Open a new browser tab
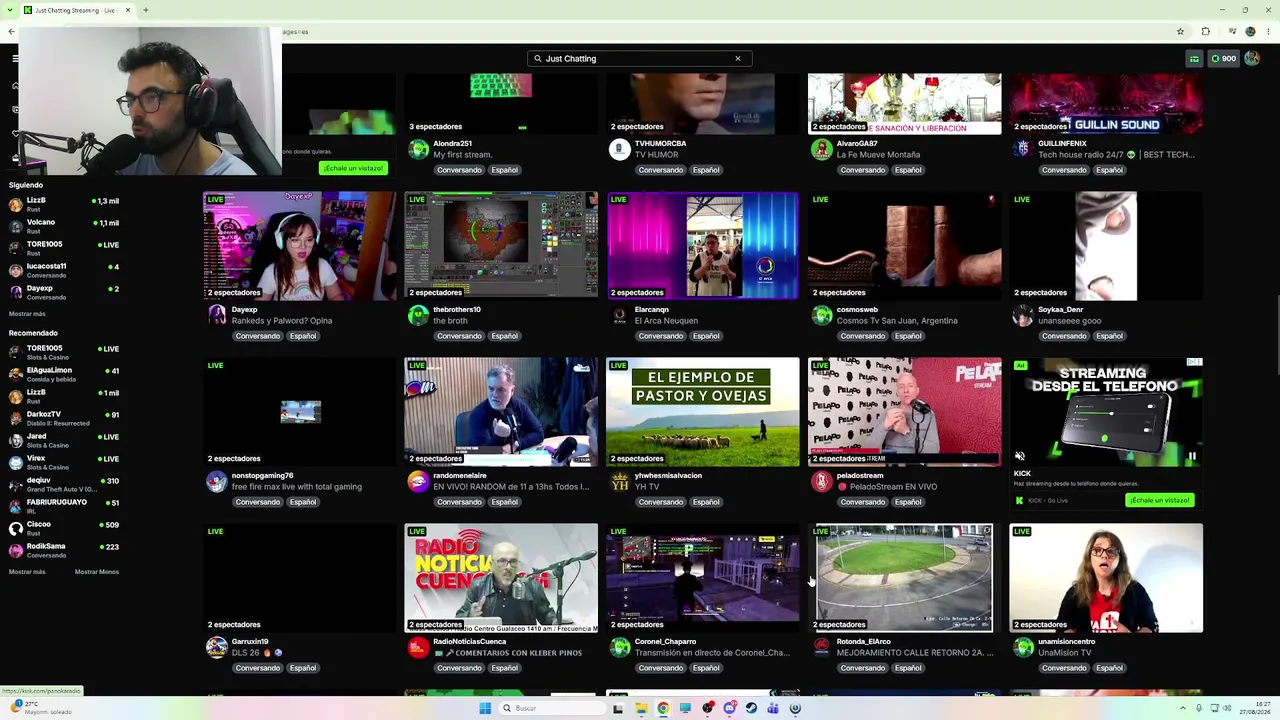The width and height of the screenshot is (1280, 720). pyautogui.click(x=145, y=10)
